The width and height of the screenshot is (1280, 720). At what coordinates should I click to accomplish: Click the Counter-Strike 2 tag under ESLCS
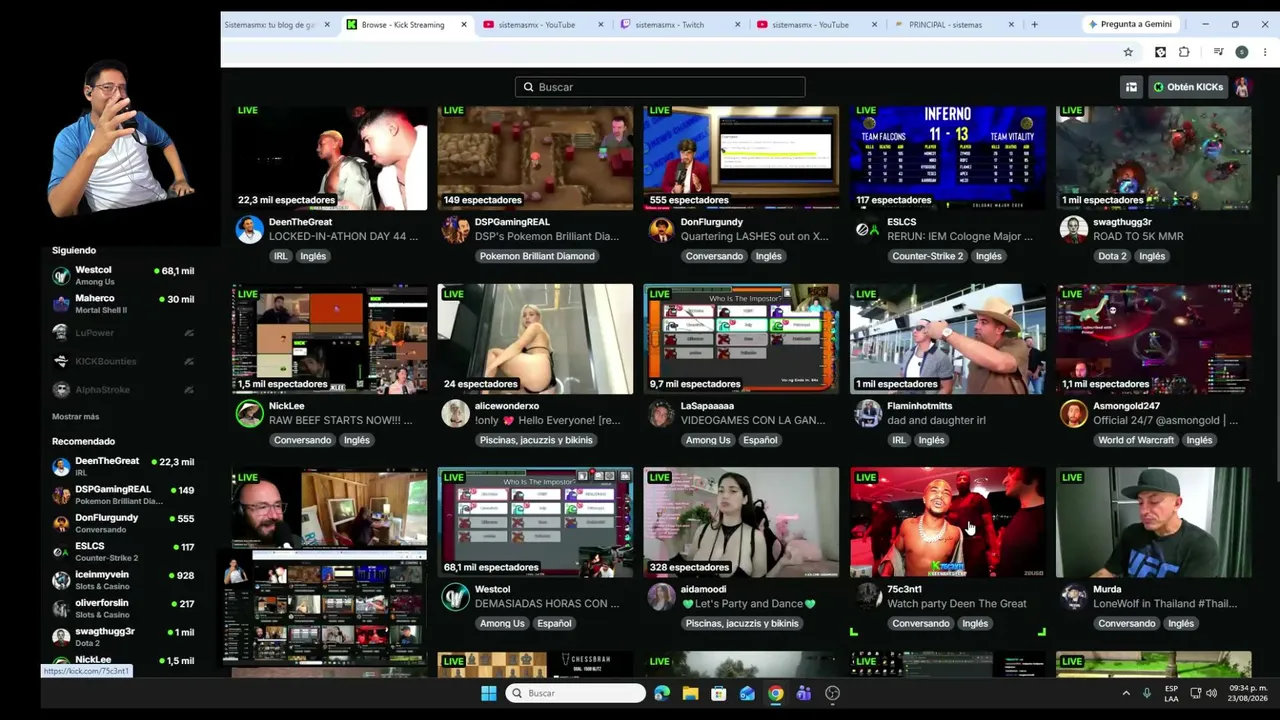[x=927, y=256]
